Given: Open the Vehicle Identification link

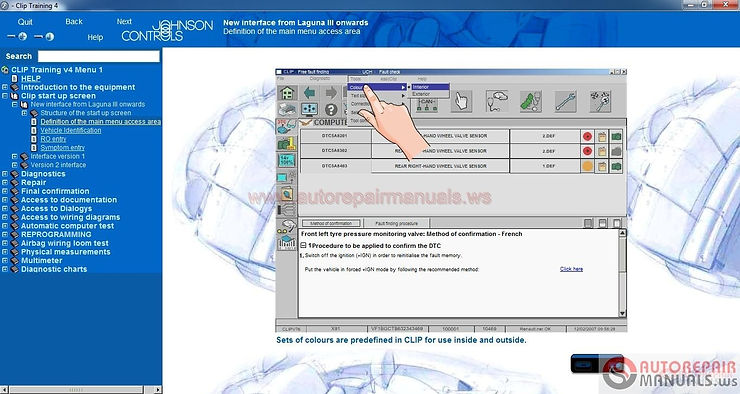Looking at the screenshot, I should (70, 130).
